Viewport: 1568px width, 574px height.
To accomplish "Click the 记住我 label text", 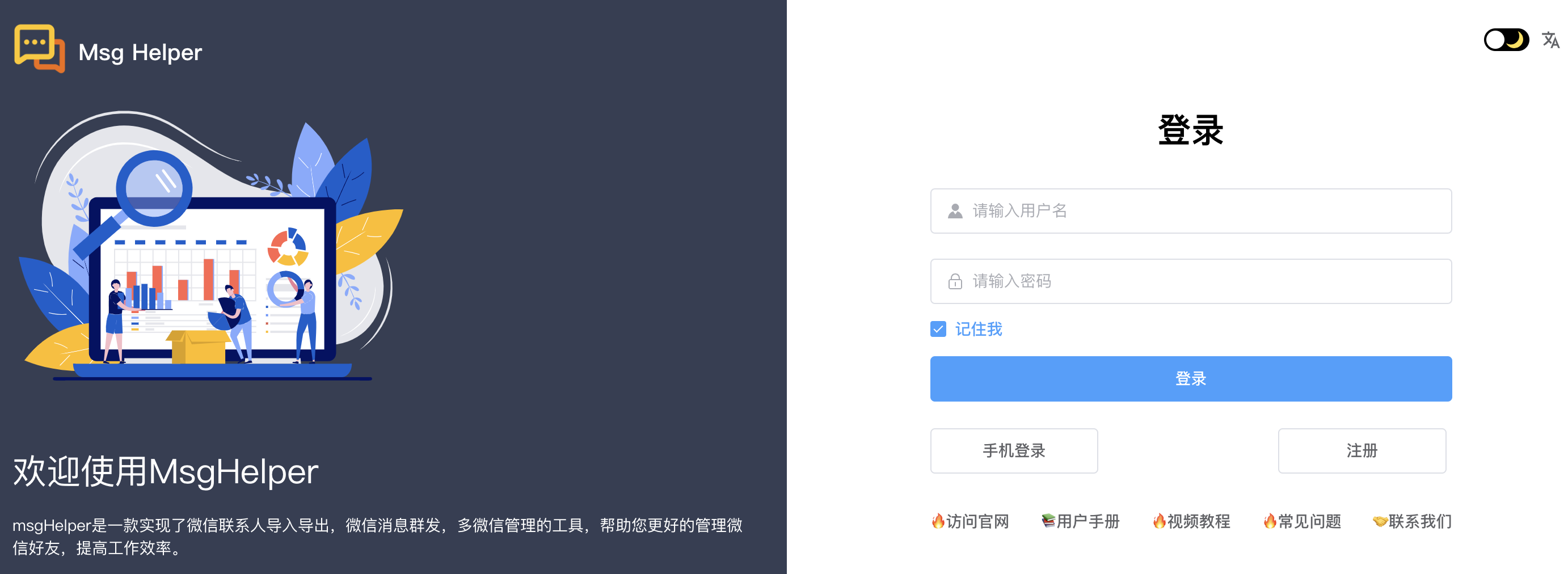I will tap(978, 330).
